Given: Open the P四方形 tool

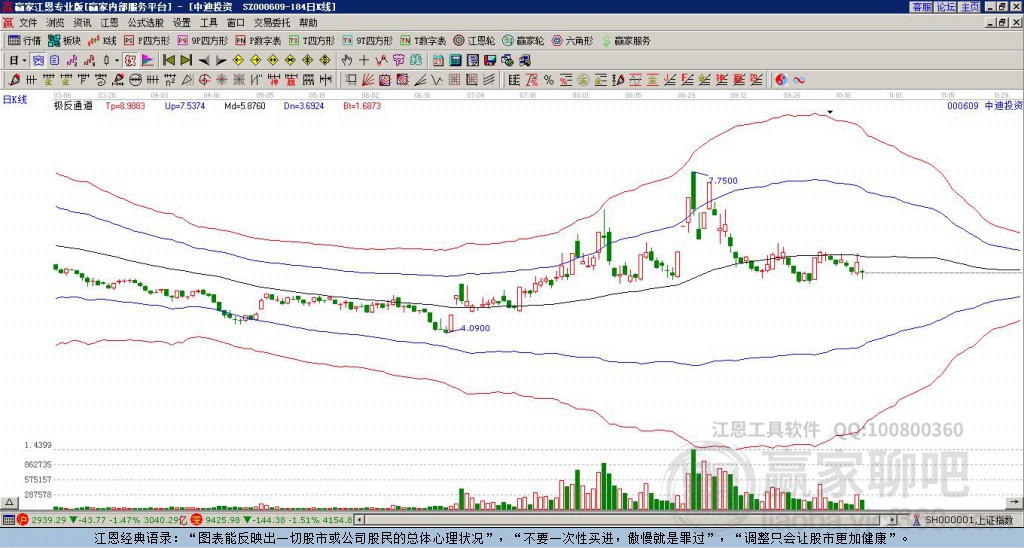Looking at the screenshot, I should 147,40.
